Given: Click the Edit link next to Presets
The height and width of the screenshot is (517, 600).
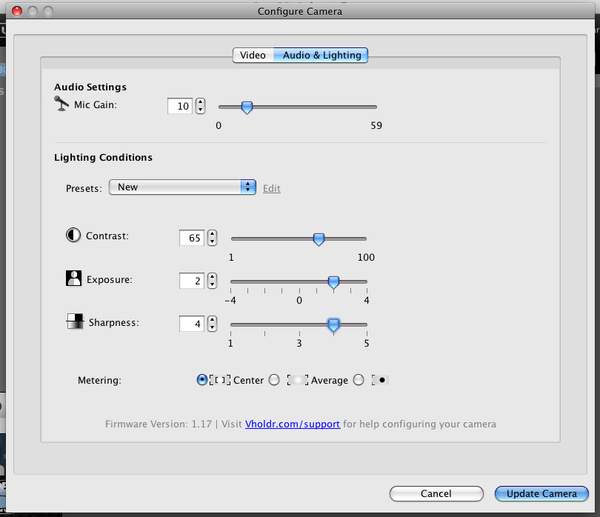Looking at the screenshot, I should pos(272,188).
